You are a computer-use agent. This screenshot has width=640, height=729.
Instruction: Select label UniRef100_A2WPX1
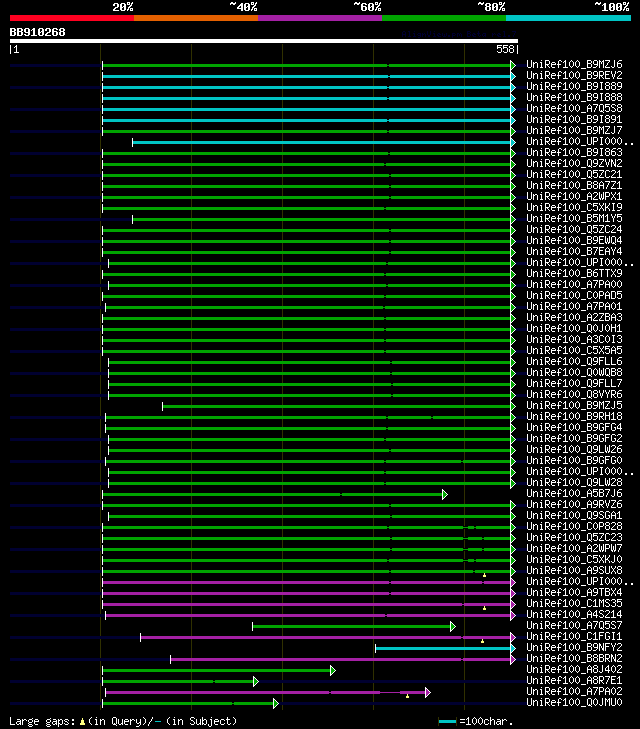[574, 196]
